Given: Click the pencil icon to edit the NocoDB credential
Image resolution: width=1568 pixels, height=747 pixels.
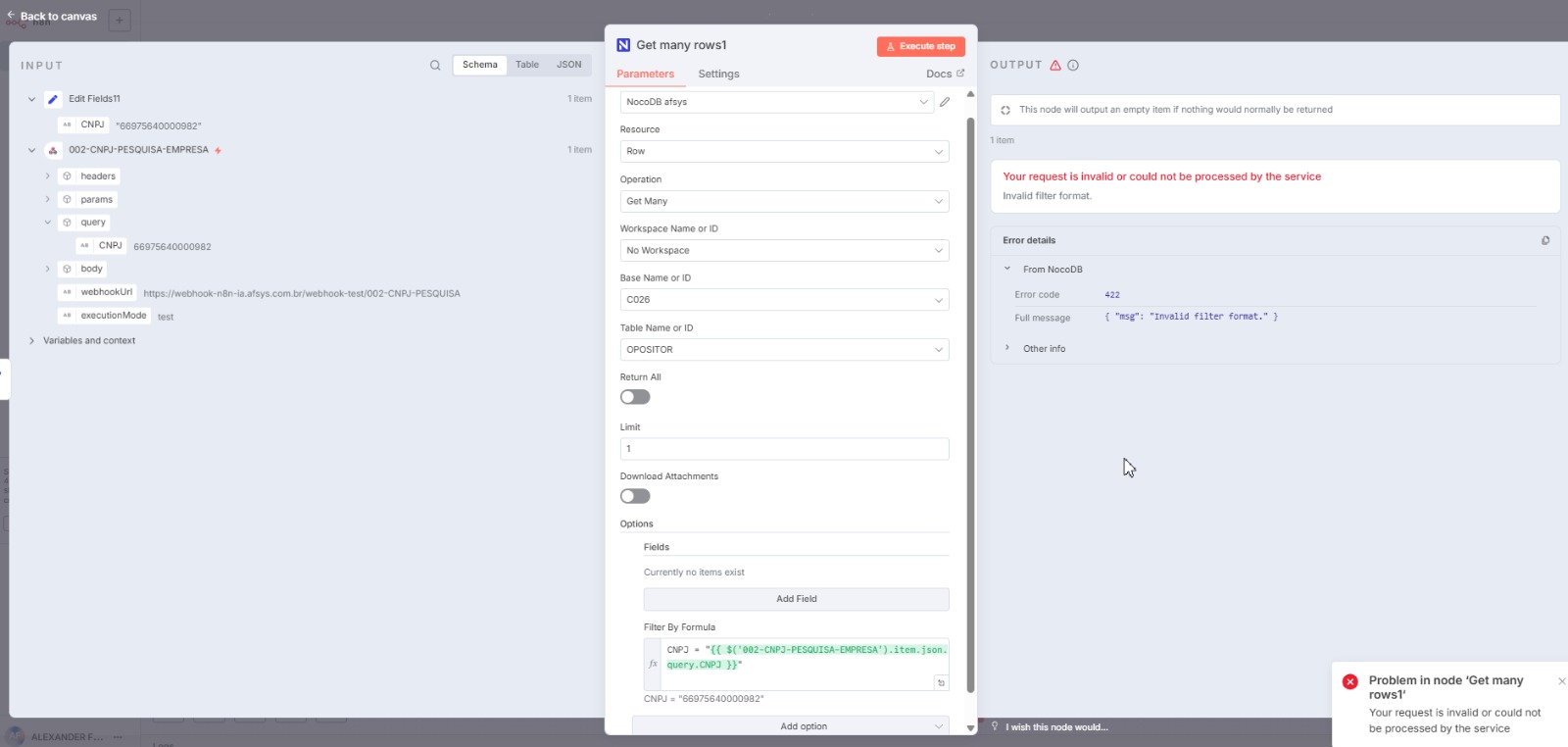Looking at the screenshot, I should 945,102.
